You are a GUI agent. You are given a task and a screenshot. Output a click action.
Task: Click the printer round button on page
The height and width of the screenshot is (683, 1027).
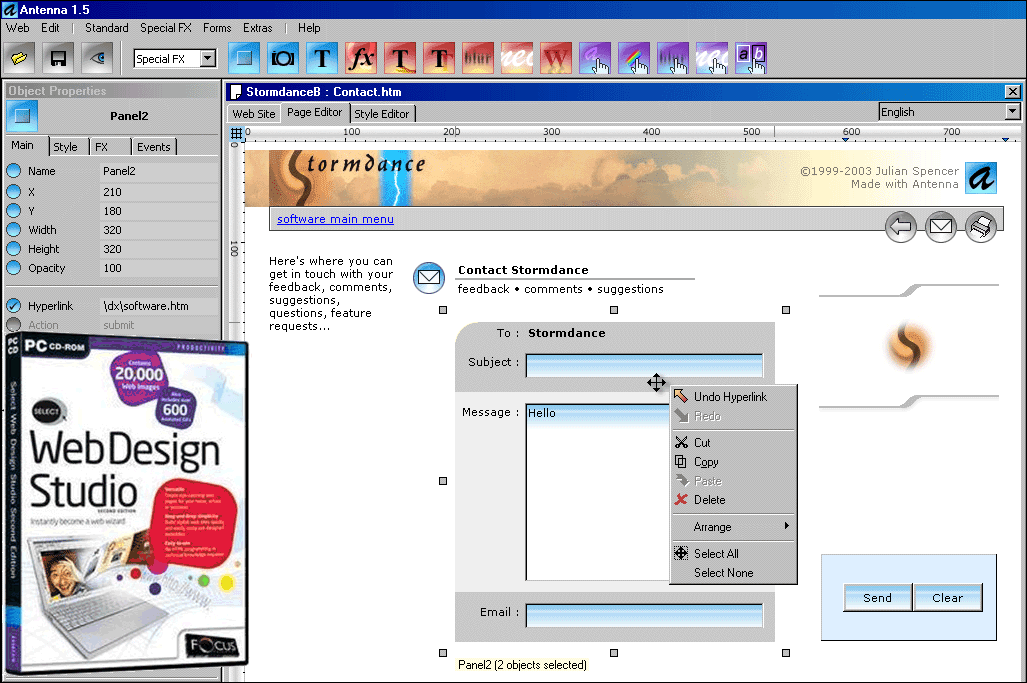pos(980,227)
